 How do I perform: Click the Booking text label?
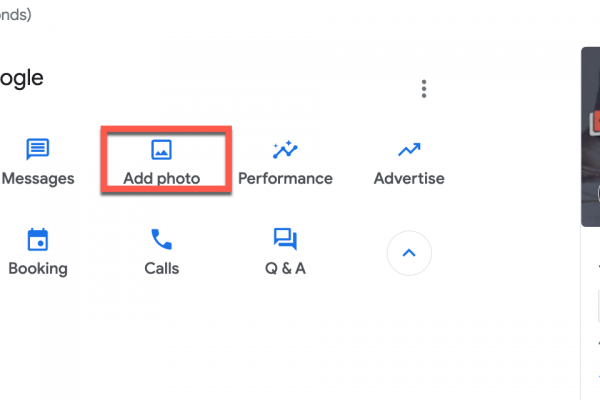pos(38,268)
